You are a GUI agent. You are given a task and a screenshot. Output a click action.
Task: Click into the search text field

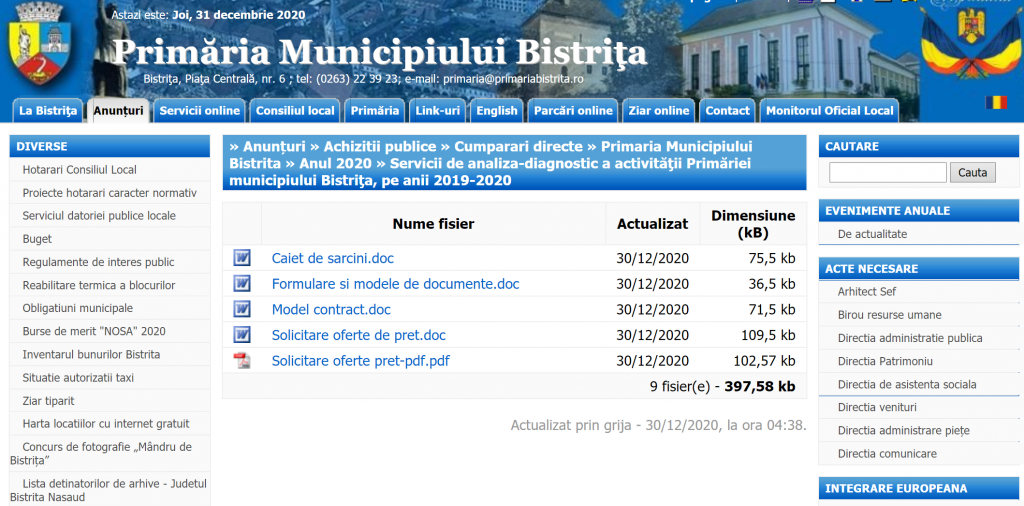pyautogui.click(x=887, y=172)
